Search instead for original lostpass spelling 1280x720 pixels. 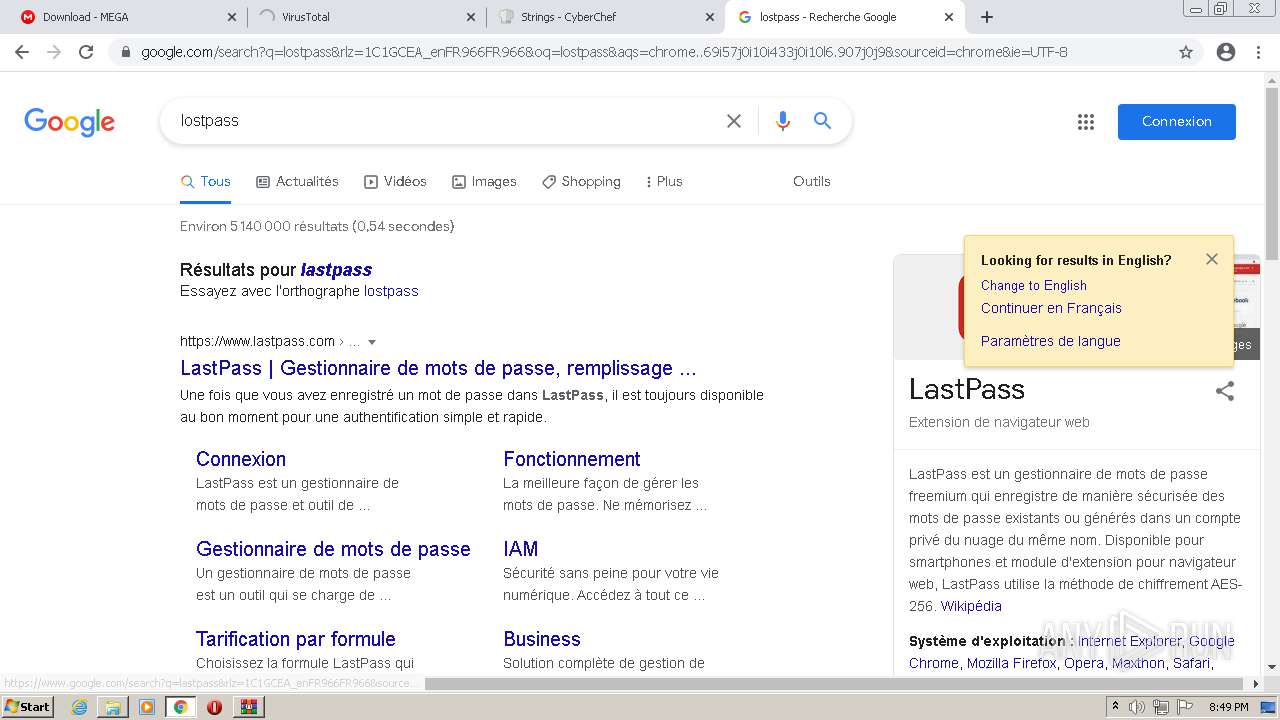pos(391,291)
